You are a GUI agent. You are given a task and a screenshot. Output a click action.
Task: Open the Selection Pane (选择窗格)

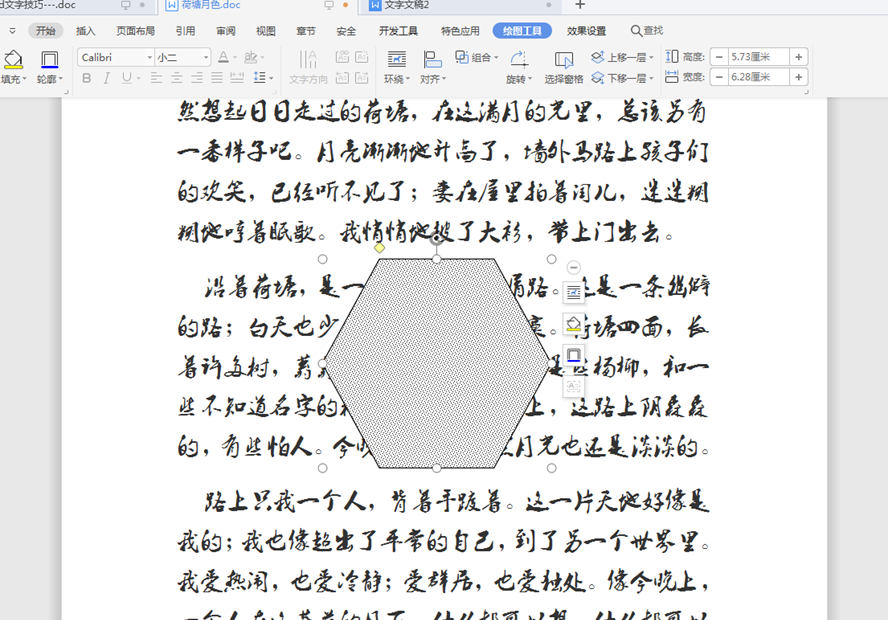[x=563, y=68]
